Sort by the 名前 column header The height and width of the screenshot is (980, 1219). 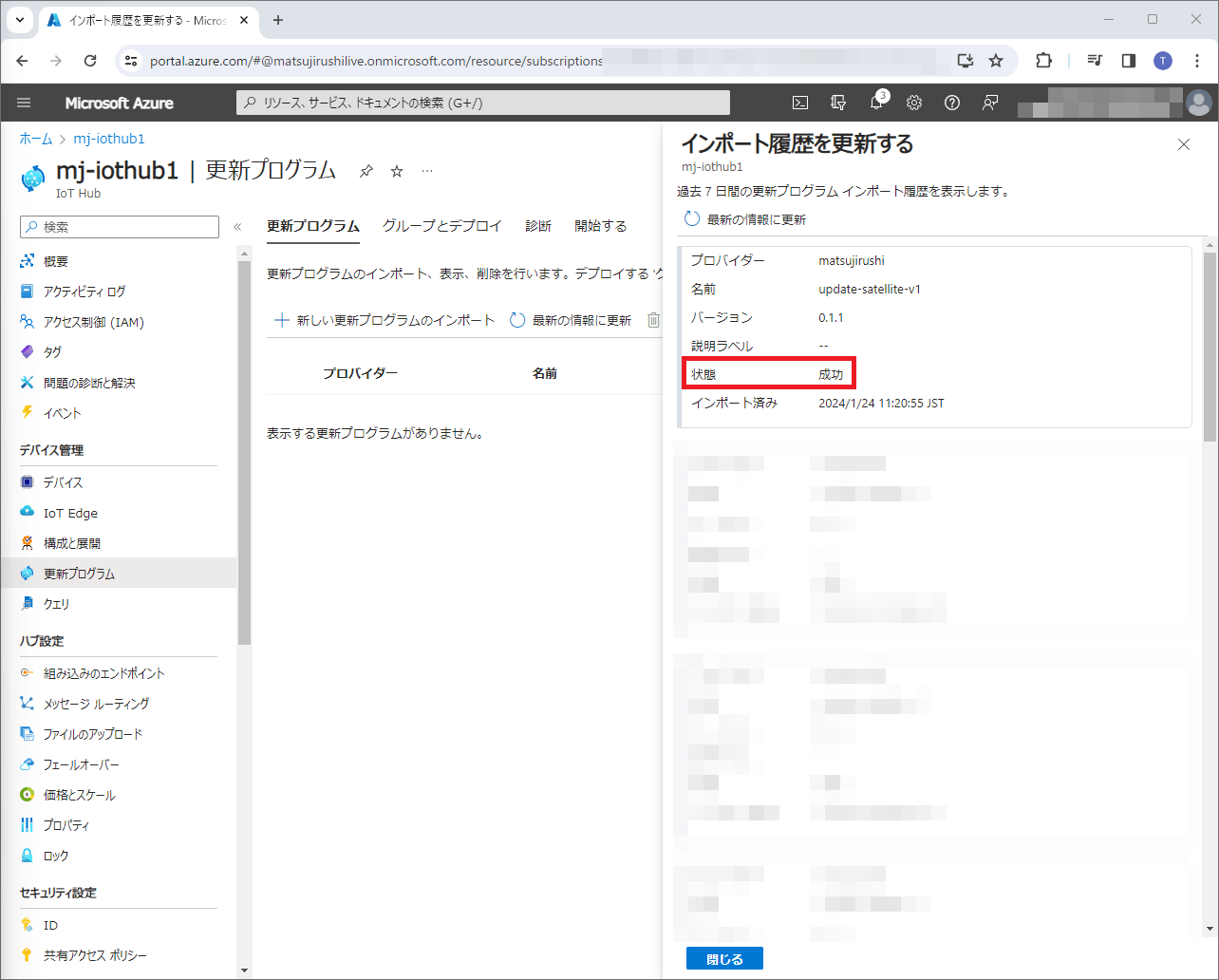[544, 374]
